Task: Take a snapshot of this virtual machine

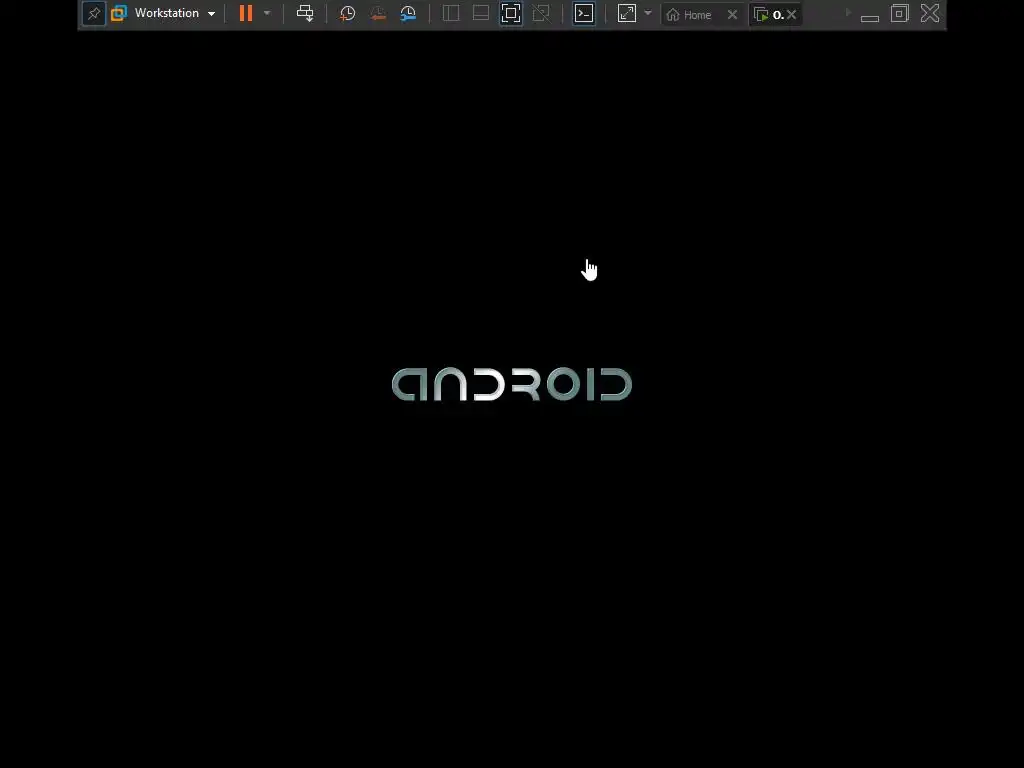Action: click(x=347, y=13)
